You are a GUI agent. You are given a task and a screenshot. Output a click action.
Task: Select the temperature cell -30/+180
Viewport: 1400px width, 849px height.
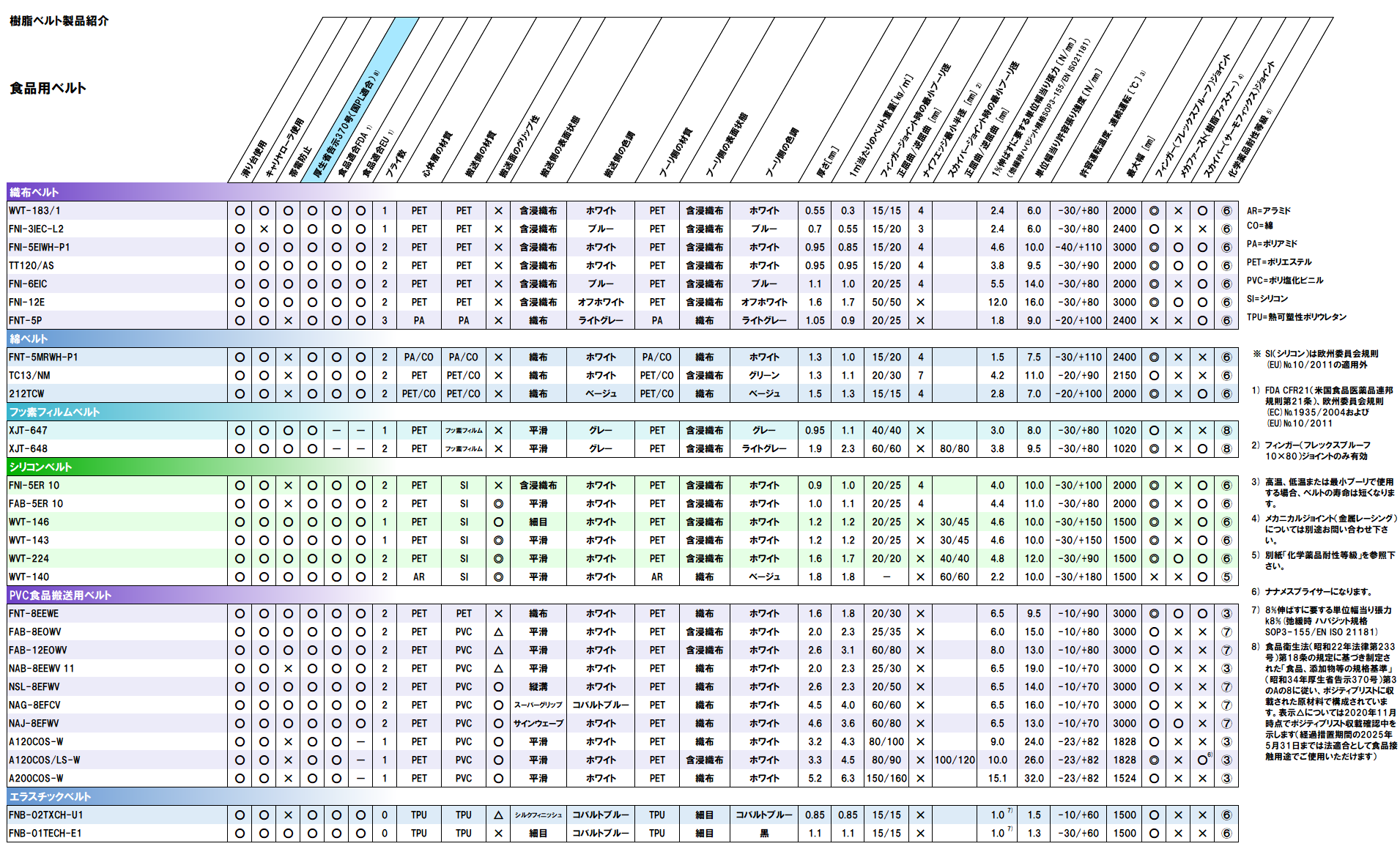(x=1078, y=576)
